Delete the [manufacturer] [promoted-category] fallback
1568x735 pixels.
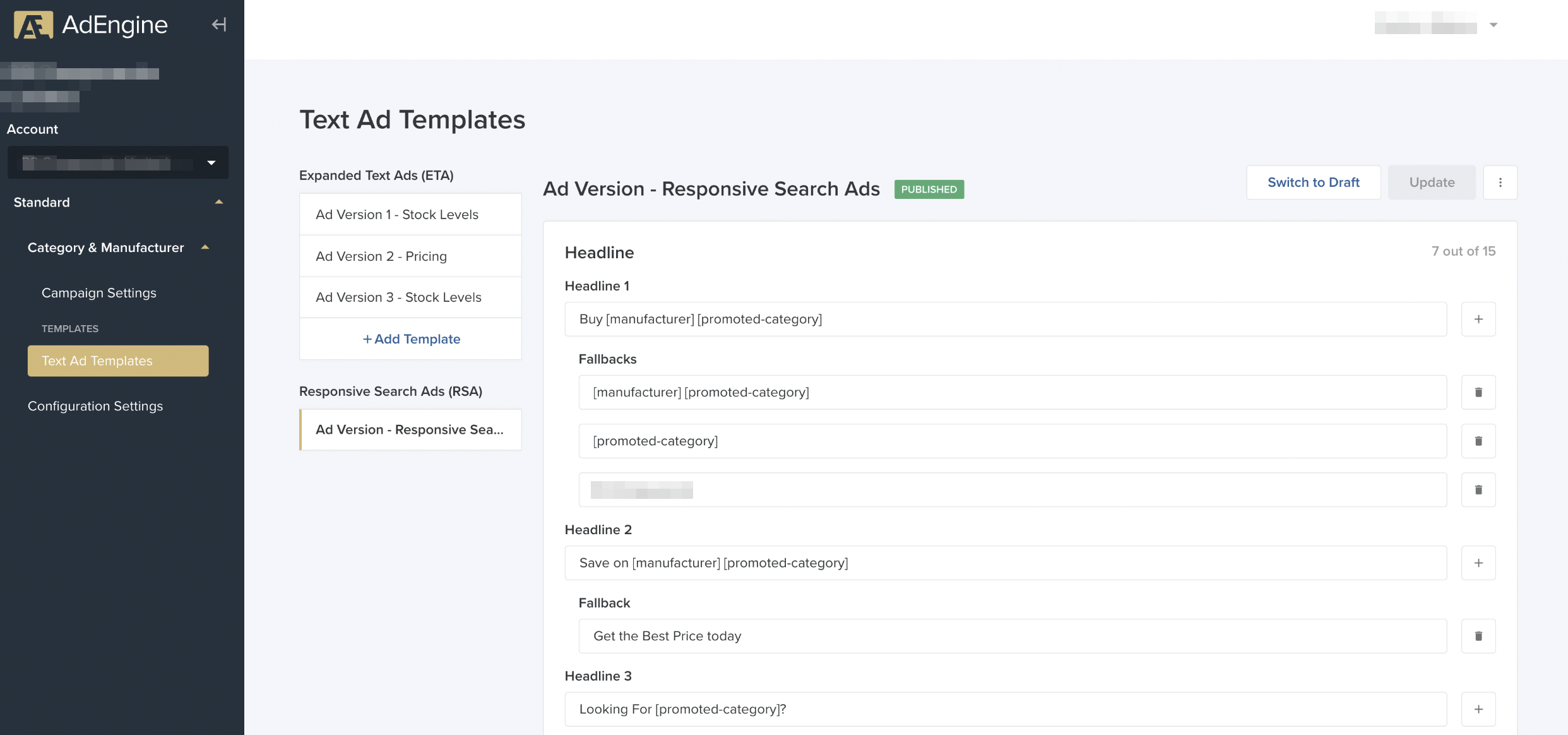pos(1478,392)
